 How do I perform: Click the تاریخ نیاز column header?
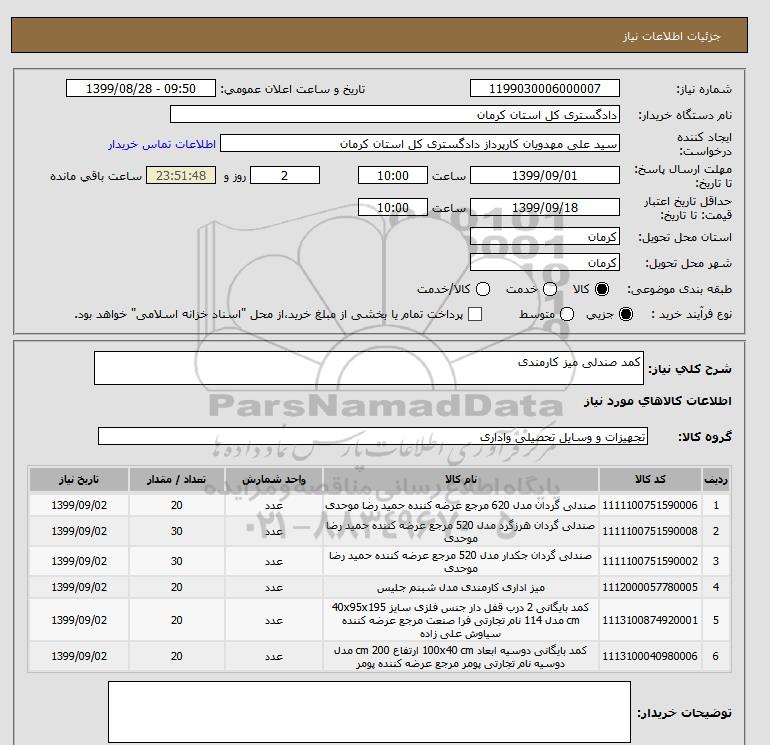tap(79, 480)
